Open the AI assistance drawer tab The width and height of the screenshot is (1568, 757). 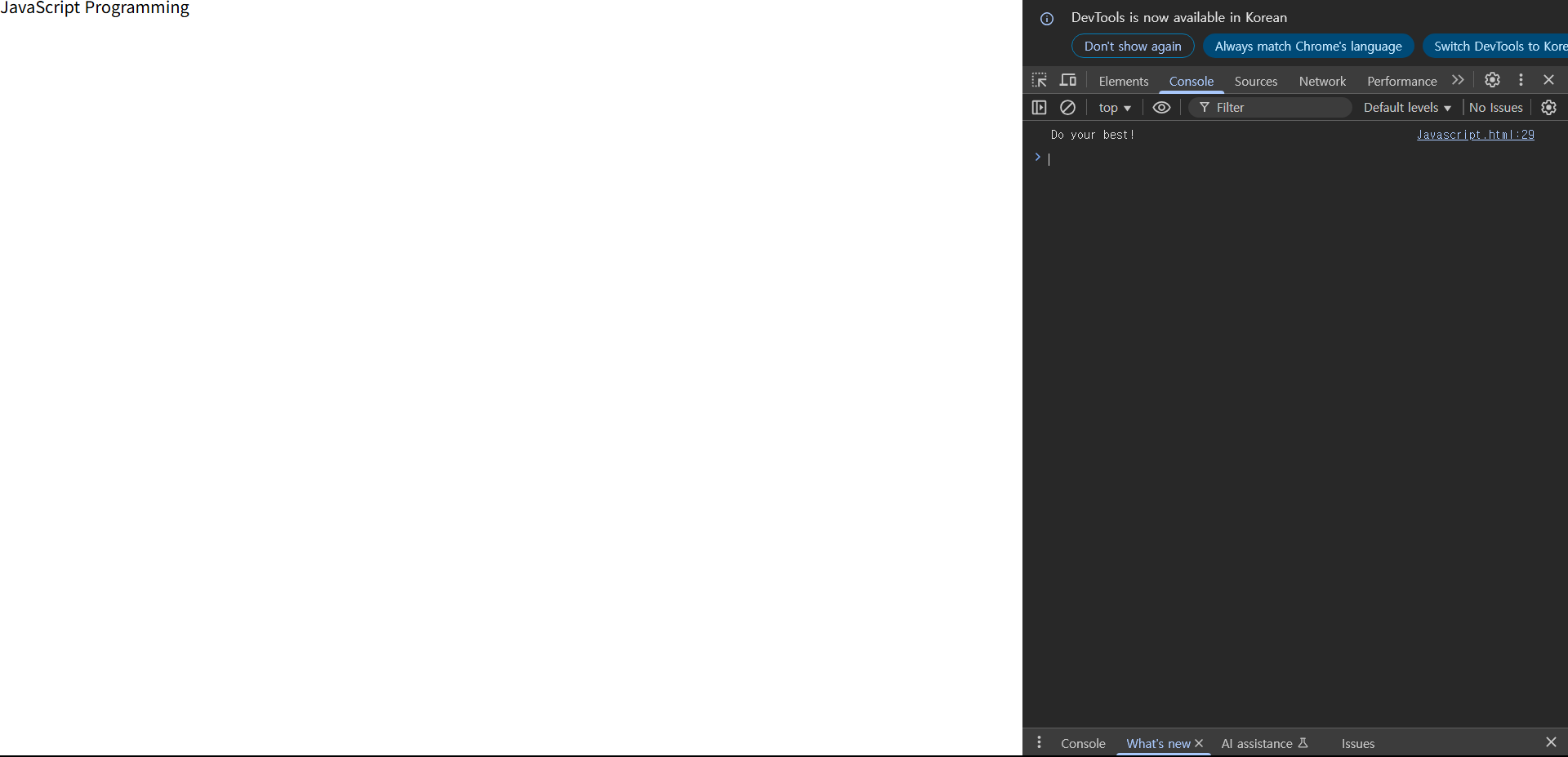(x=1264, y=743)
